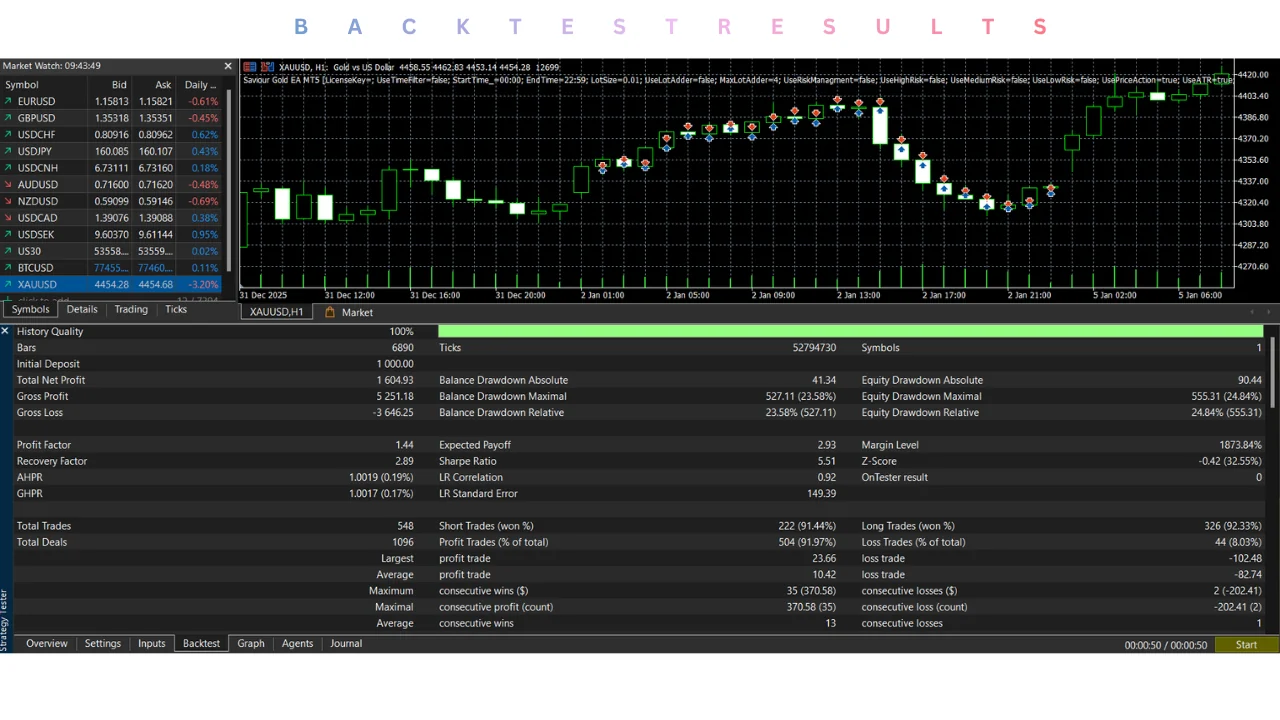
Task: Click the red chart icon beside XAUUSD title
Action: [249, 67]
